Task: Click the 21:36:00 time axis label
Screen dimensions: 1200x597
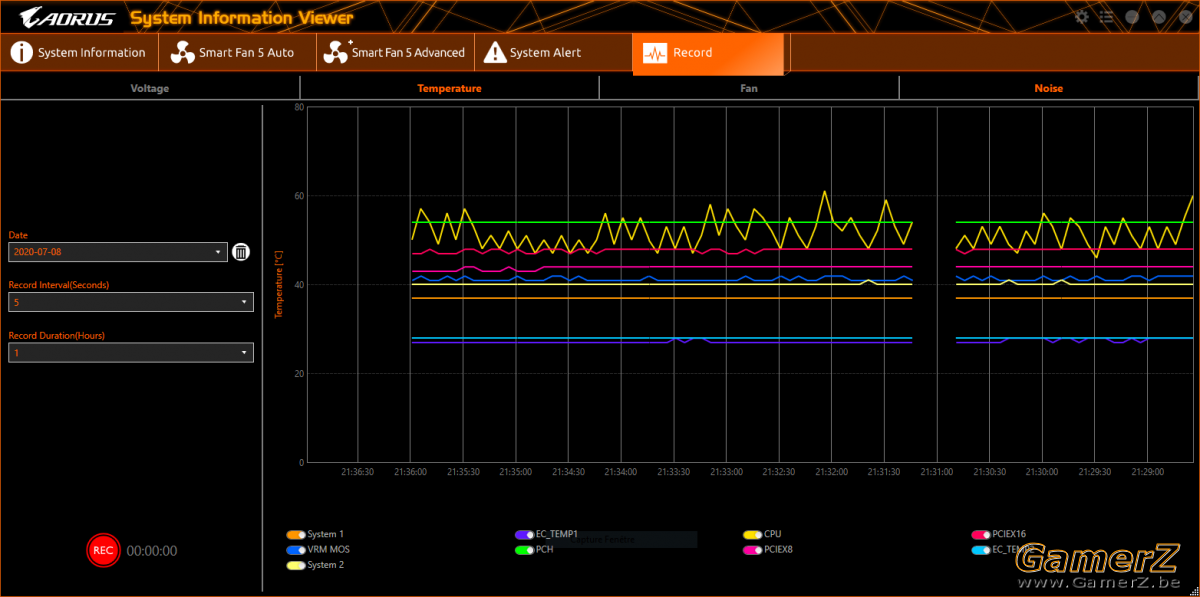Action: coord(410,471)
